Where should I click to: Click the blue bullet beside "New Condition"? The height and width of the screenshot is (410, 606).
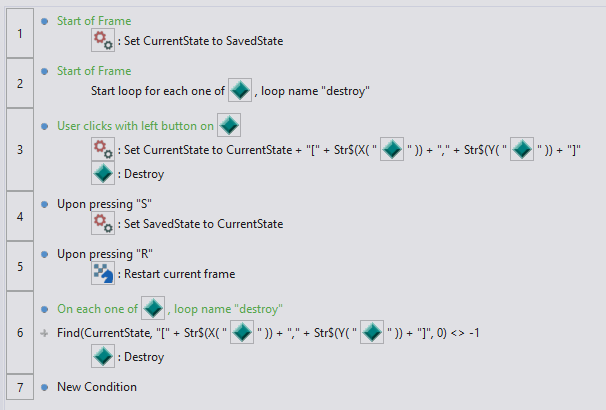click(x=46, y=387)
